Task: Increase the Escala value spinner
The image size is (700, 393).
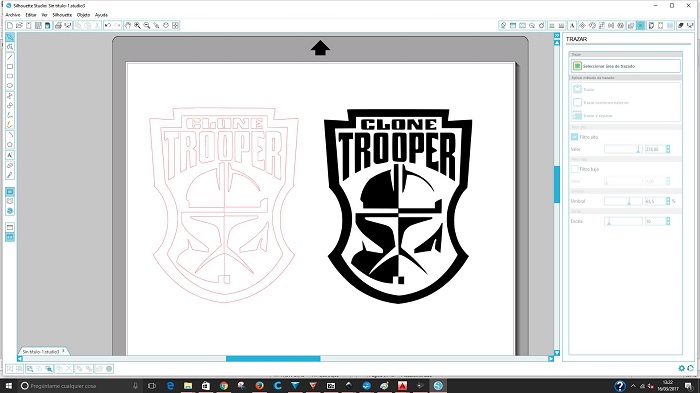Action: coord(668,219)
